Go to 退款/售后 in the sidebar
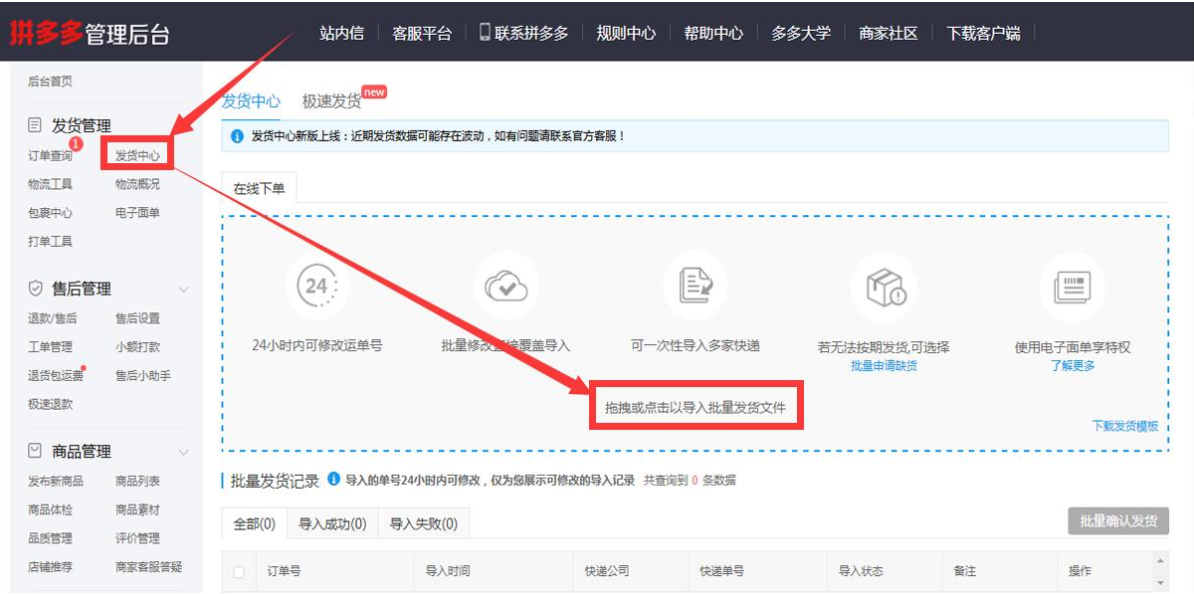Viewport: 1194px width, 594px height. click(x=53, y=318)
